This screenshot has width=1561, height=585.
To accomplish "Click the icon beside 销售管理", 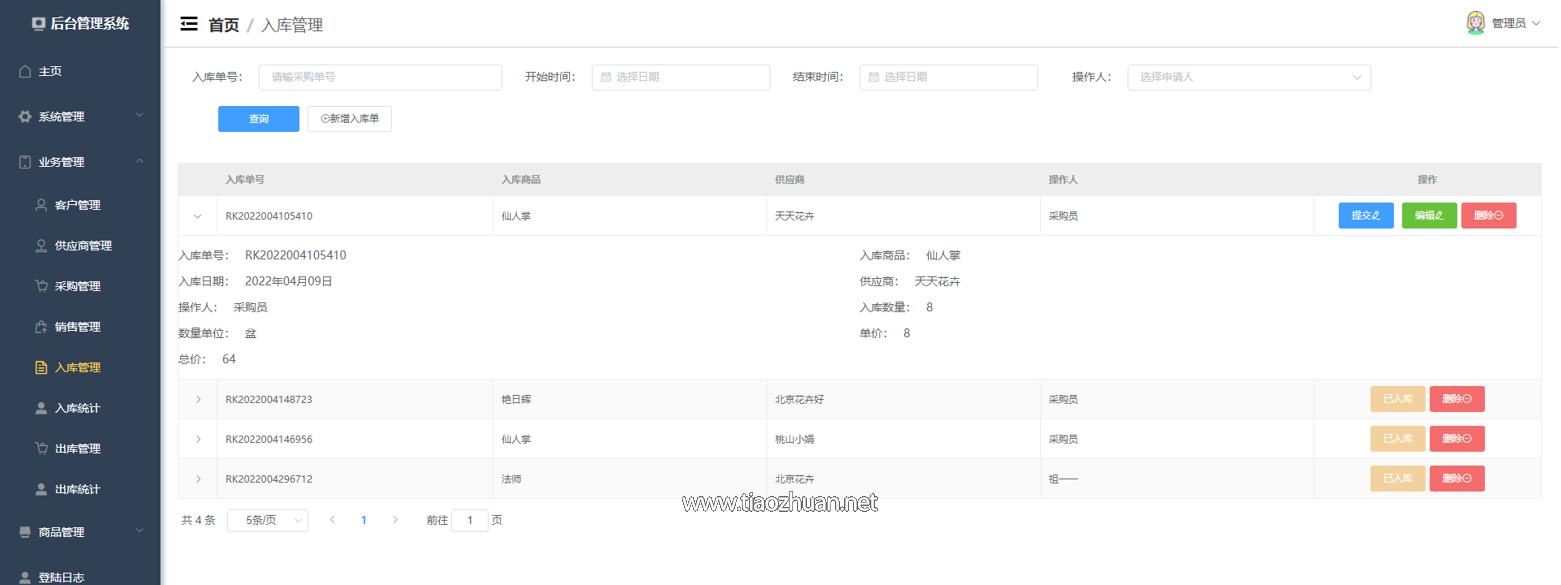I will tap(41, 327).
